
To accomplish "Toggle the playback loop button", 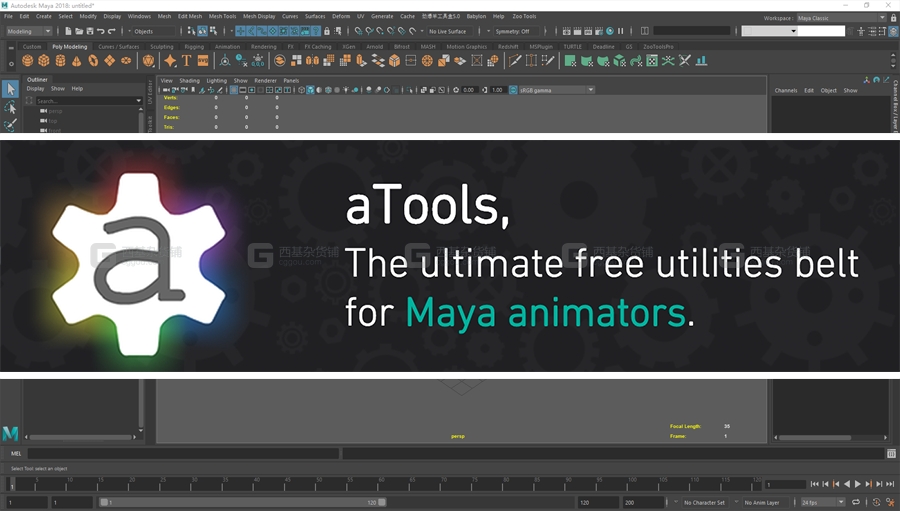I will (856, 502).
